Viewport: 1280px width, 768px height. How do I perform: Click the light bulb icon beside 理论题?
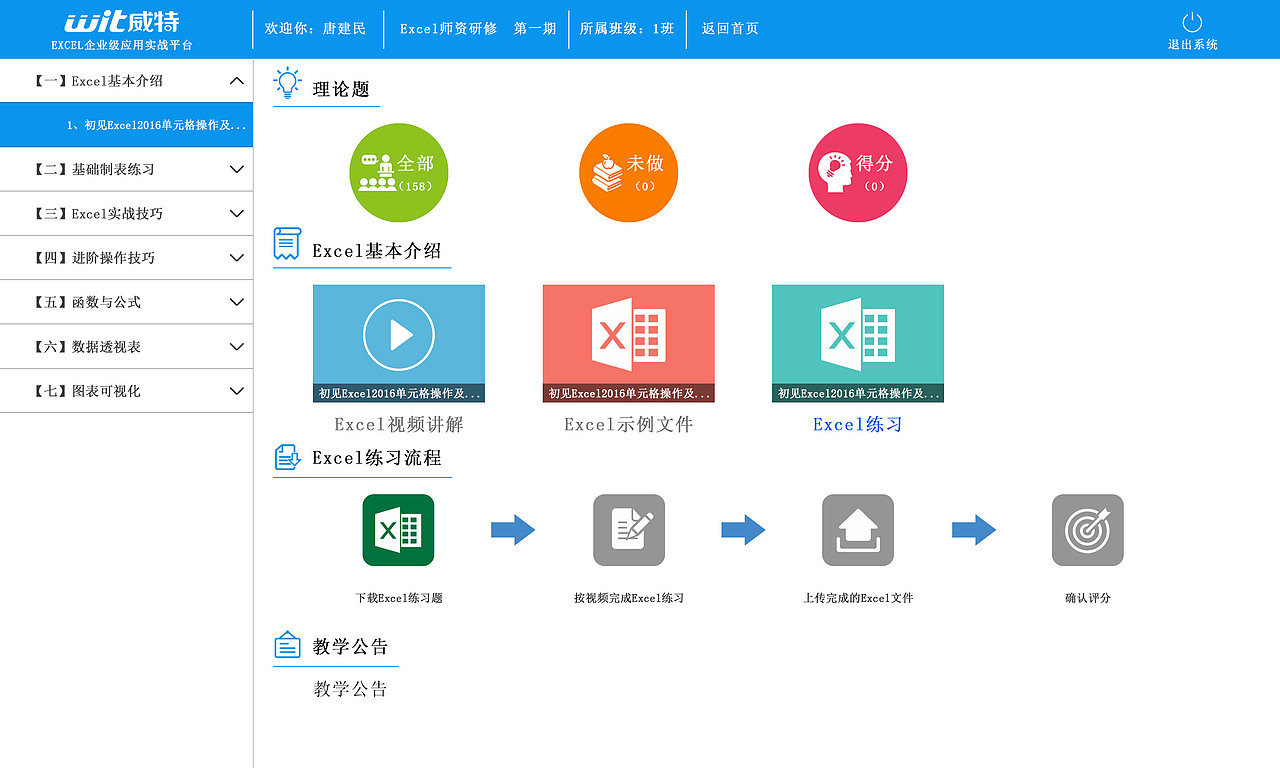point(287,84)
